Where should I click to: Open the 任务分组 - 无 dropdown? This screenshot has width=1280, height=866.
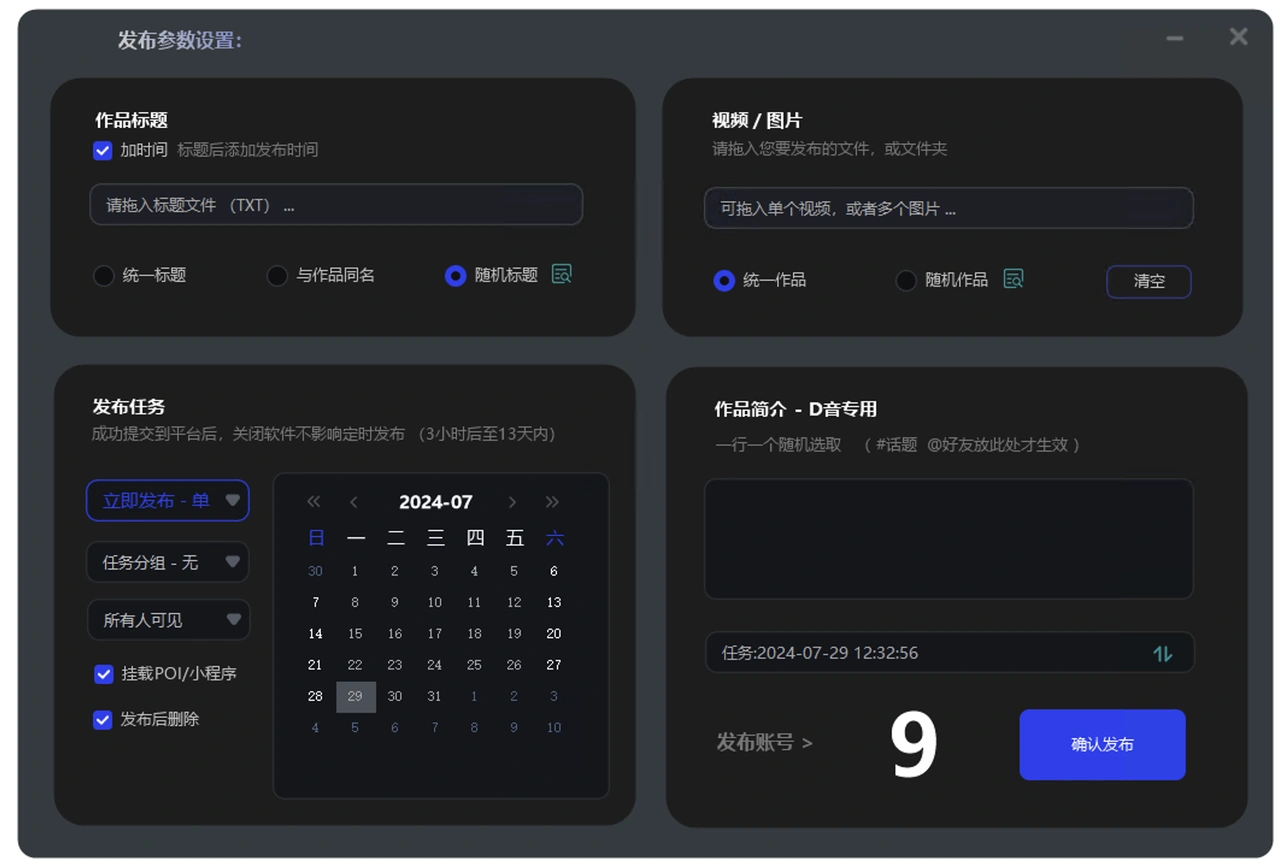167,562
